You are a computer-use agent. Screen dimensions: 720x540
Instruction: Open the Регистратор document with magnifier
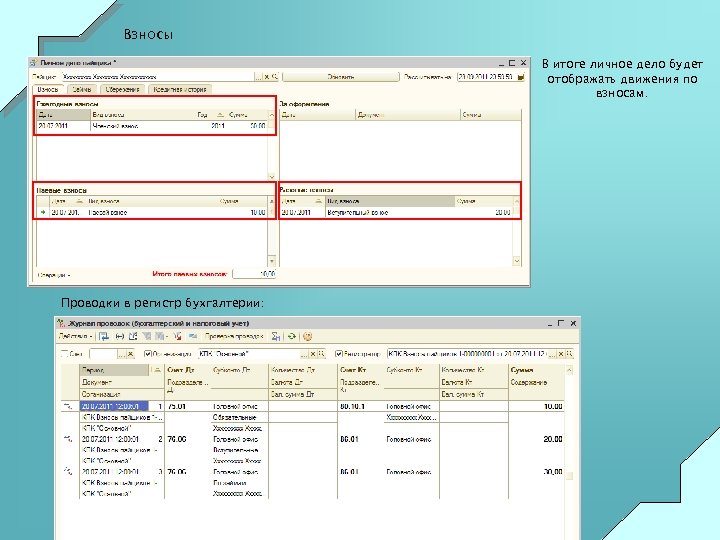pyautogui.click(x=569, y=354)
